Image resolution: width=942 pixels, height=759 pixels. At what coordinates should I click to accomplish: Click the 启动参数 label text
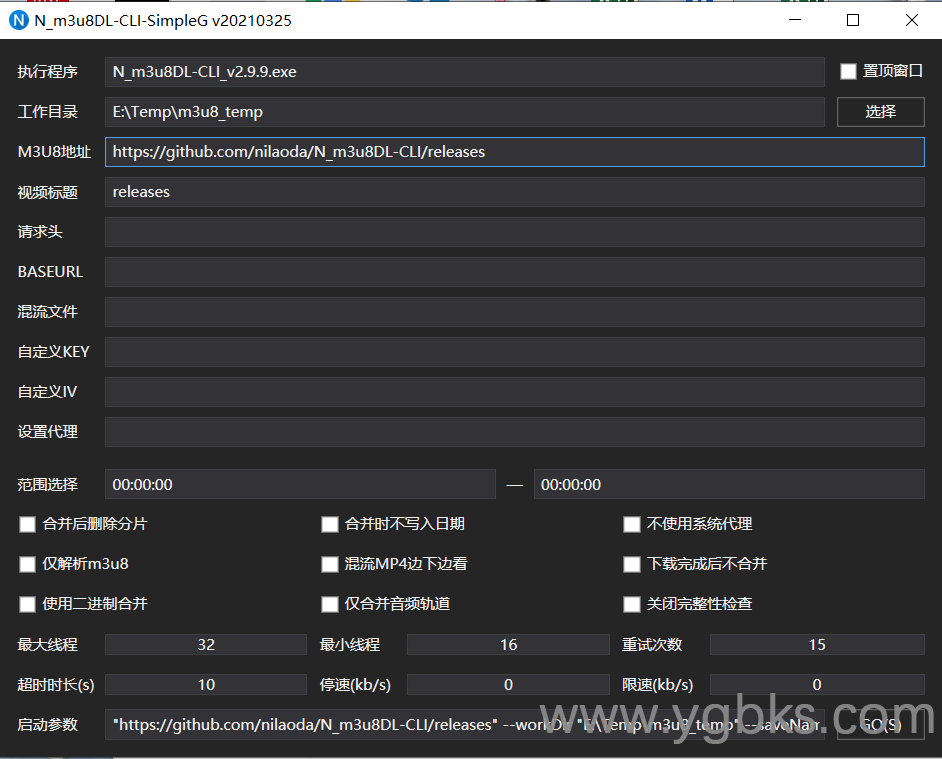click(x=47, y=725)
